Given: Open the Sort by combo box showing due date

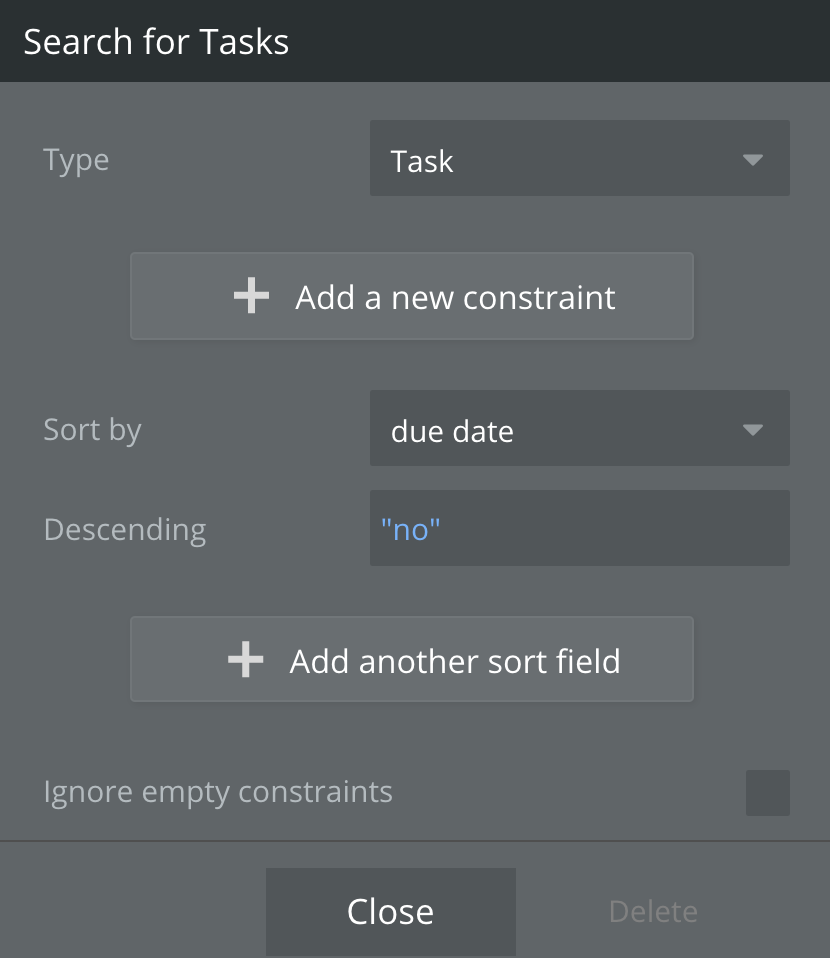Looking at the screenshot, I should tap(579, 428).
